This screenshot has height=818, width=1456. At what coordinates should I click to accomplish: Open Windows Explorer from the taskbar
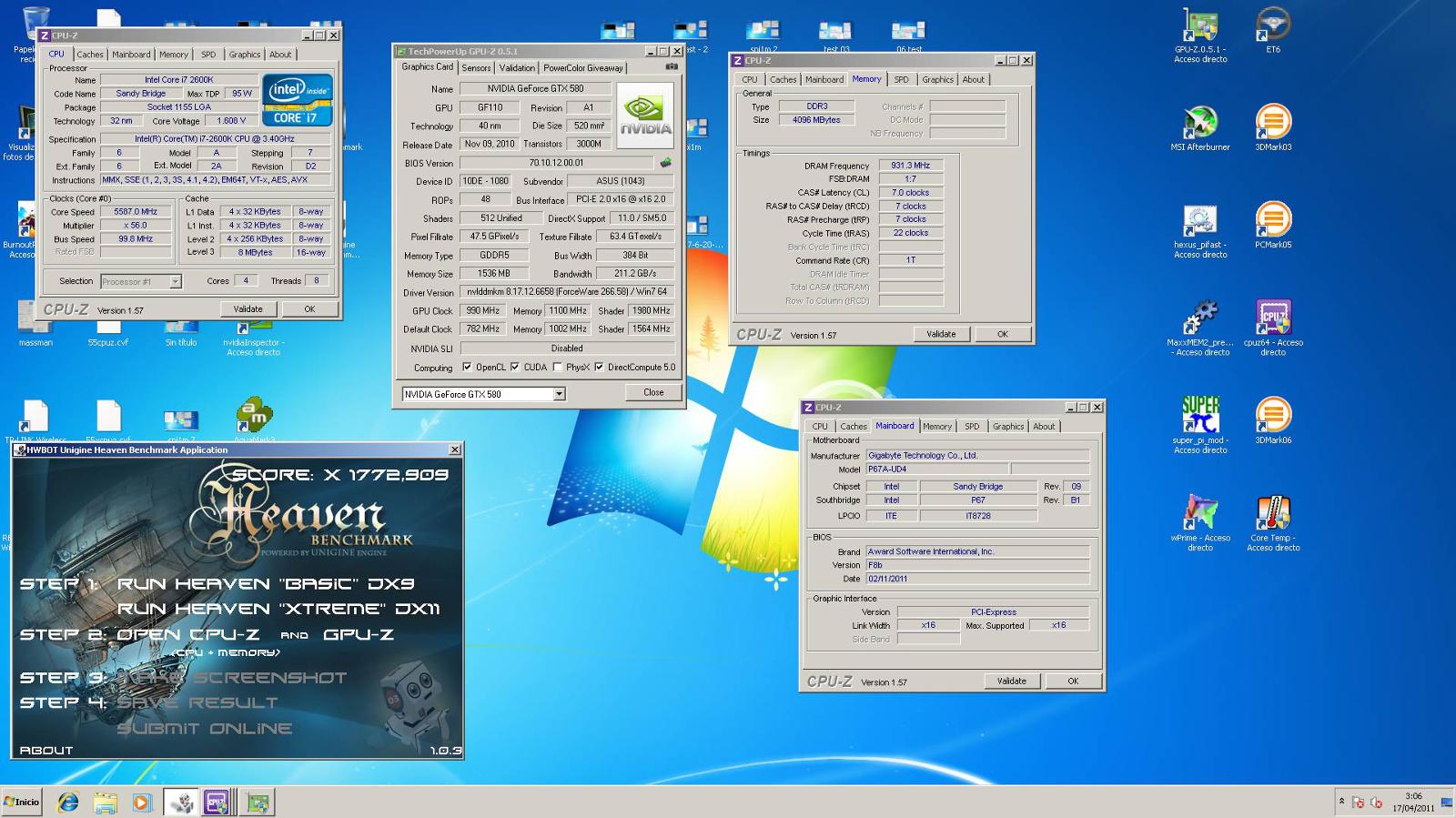(105, 803)
